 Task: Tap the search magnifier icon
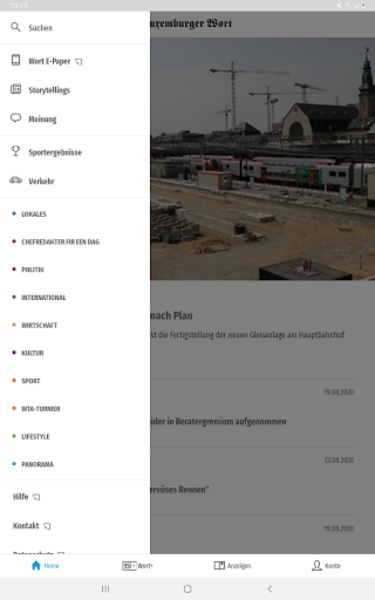tap(15, 27)
